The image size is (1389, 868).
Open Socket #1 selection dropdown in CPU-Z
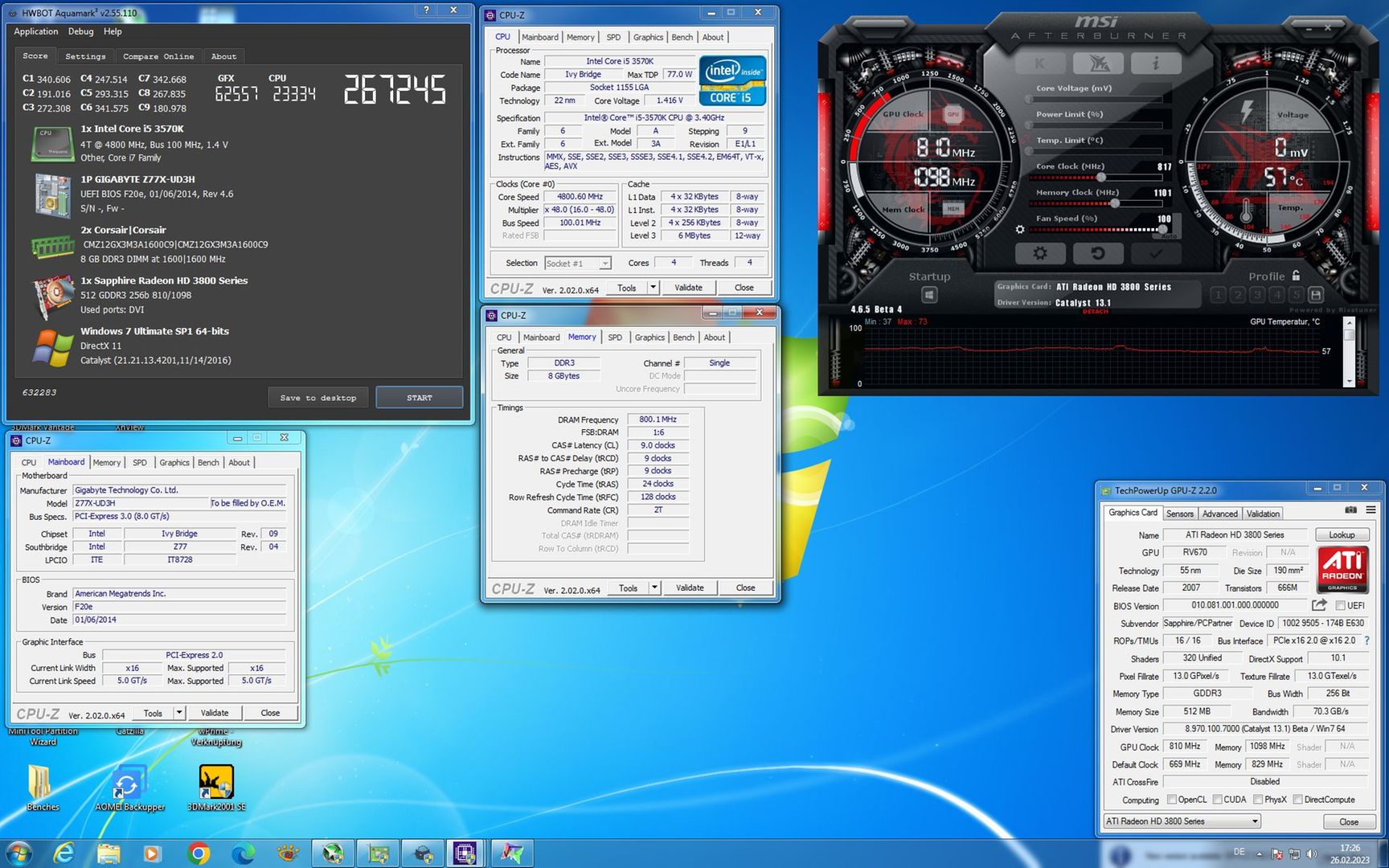point(578,263)
